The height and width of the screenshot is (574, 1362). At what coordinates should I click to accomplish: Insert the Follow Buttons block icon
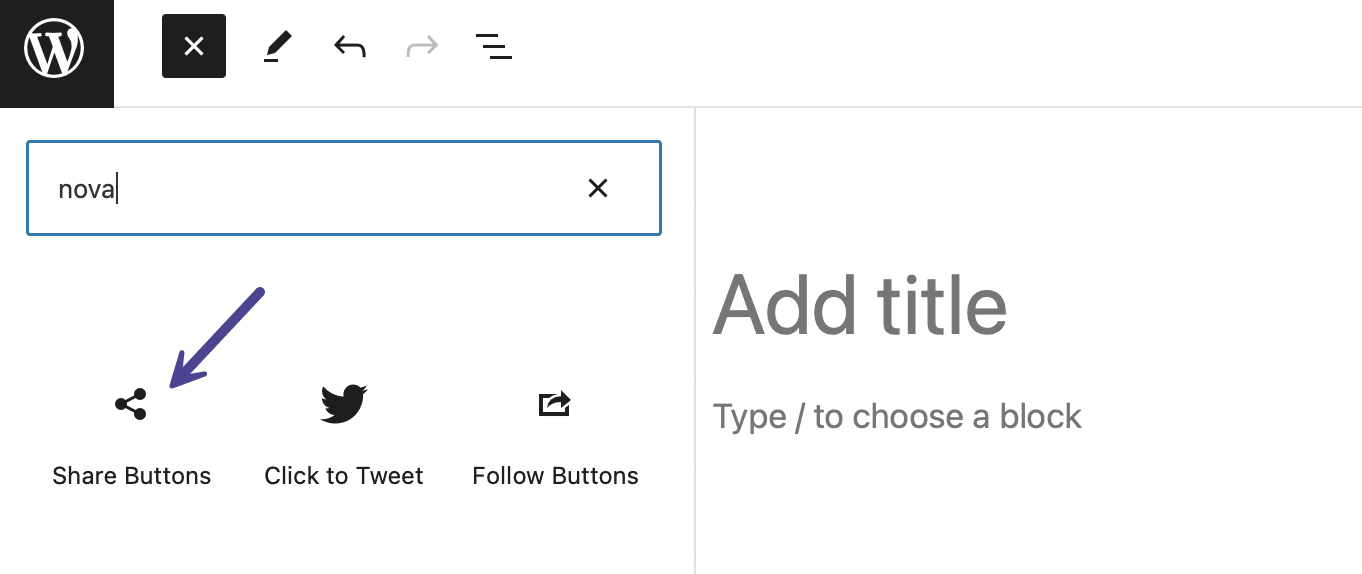[555, 404]
